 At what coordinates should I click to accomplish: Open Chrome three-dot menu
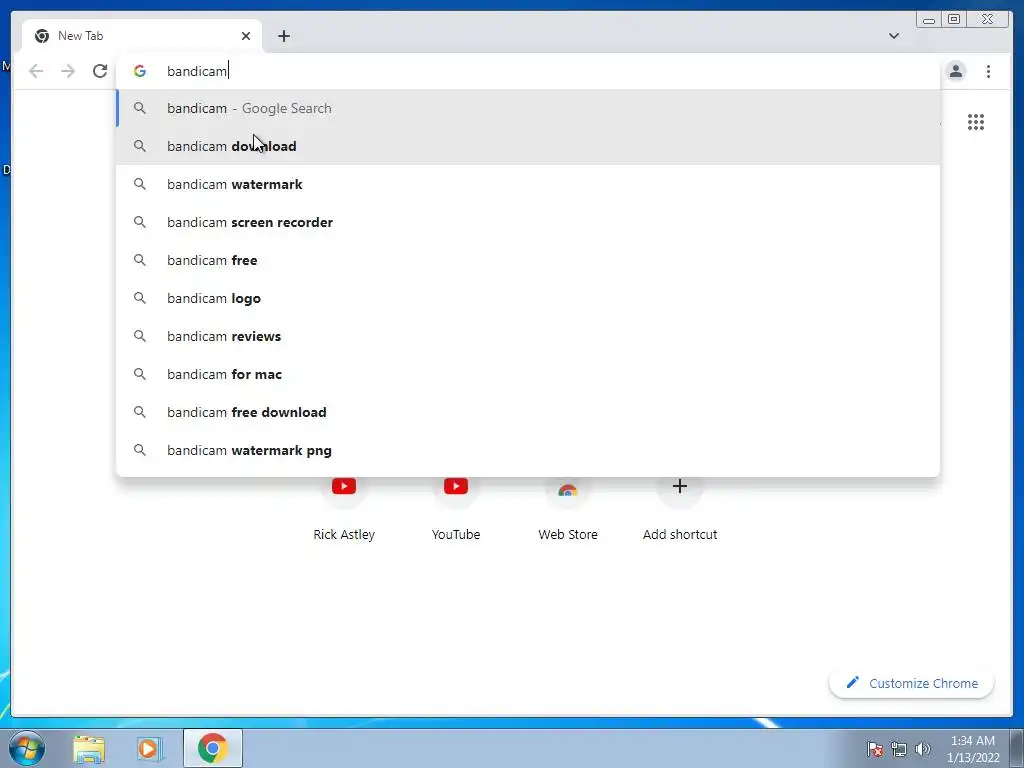(x=988, y=71)
